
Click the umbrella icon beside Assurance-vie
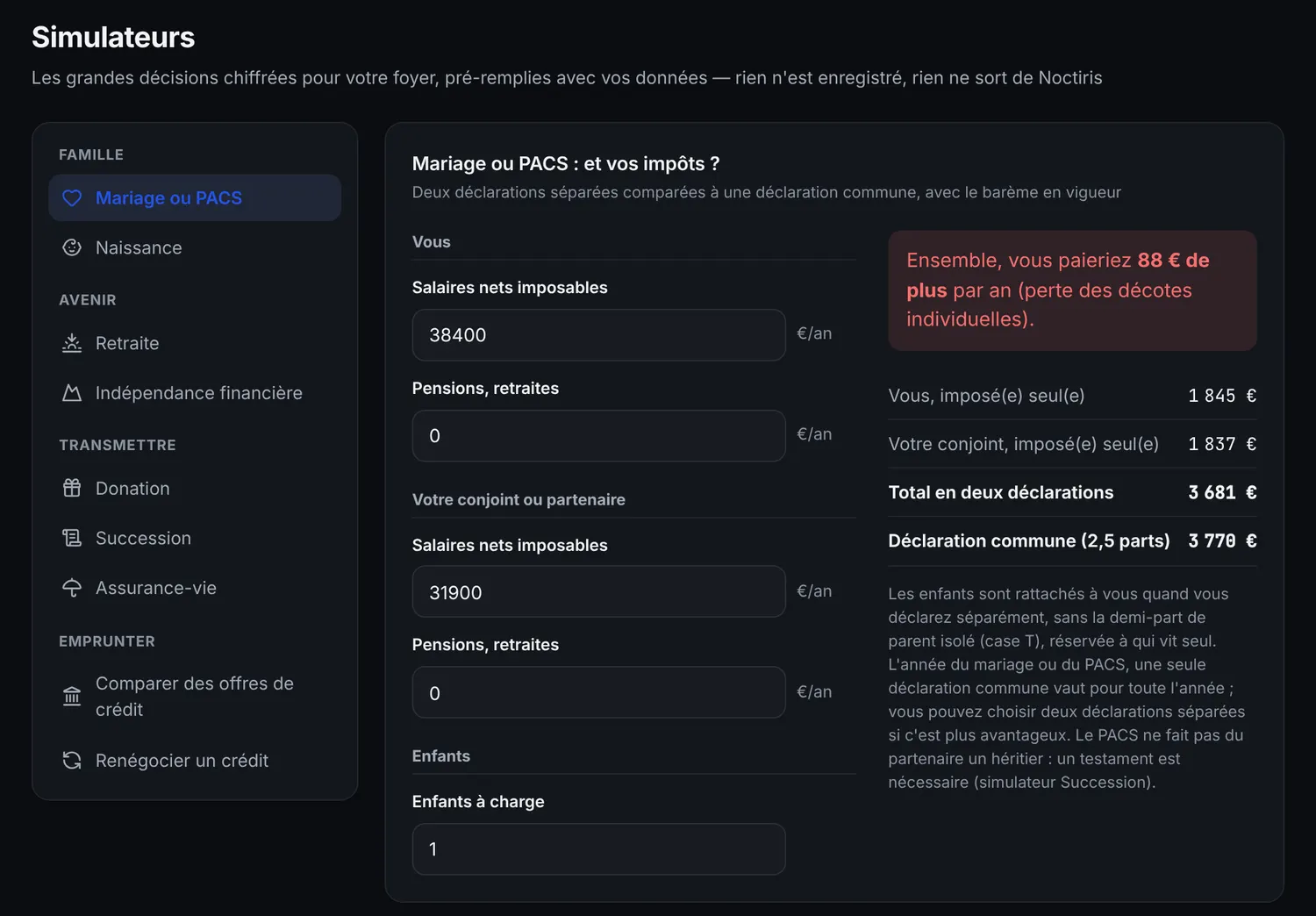pos(72,588)
